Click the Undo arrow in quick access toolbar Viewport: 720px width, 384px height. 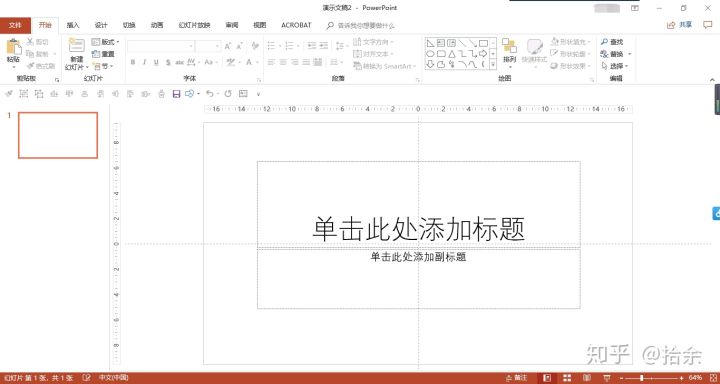coord(209,94)
